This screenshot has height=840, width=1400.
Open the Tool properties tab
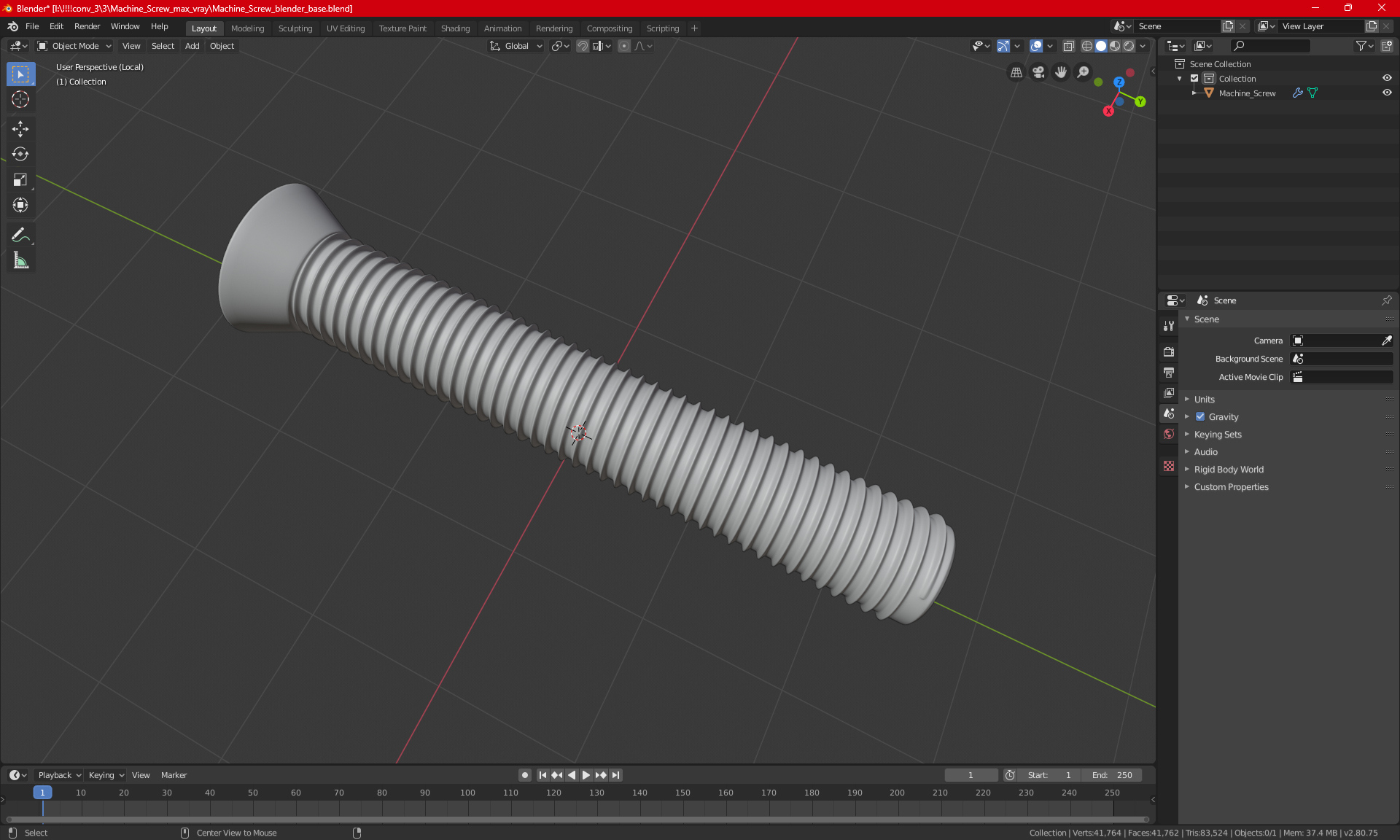point(1169,326)
